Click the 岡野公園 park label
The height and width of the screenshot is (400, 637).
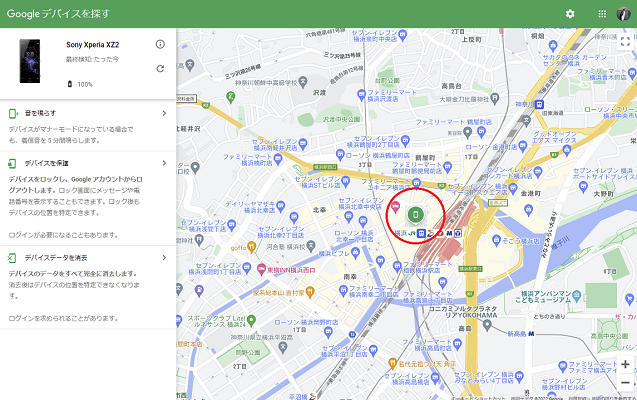247,352
